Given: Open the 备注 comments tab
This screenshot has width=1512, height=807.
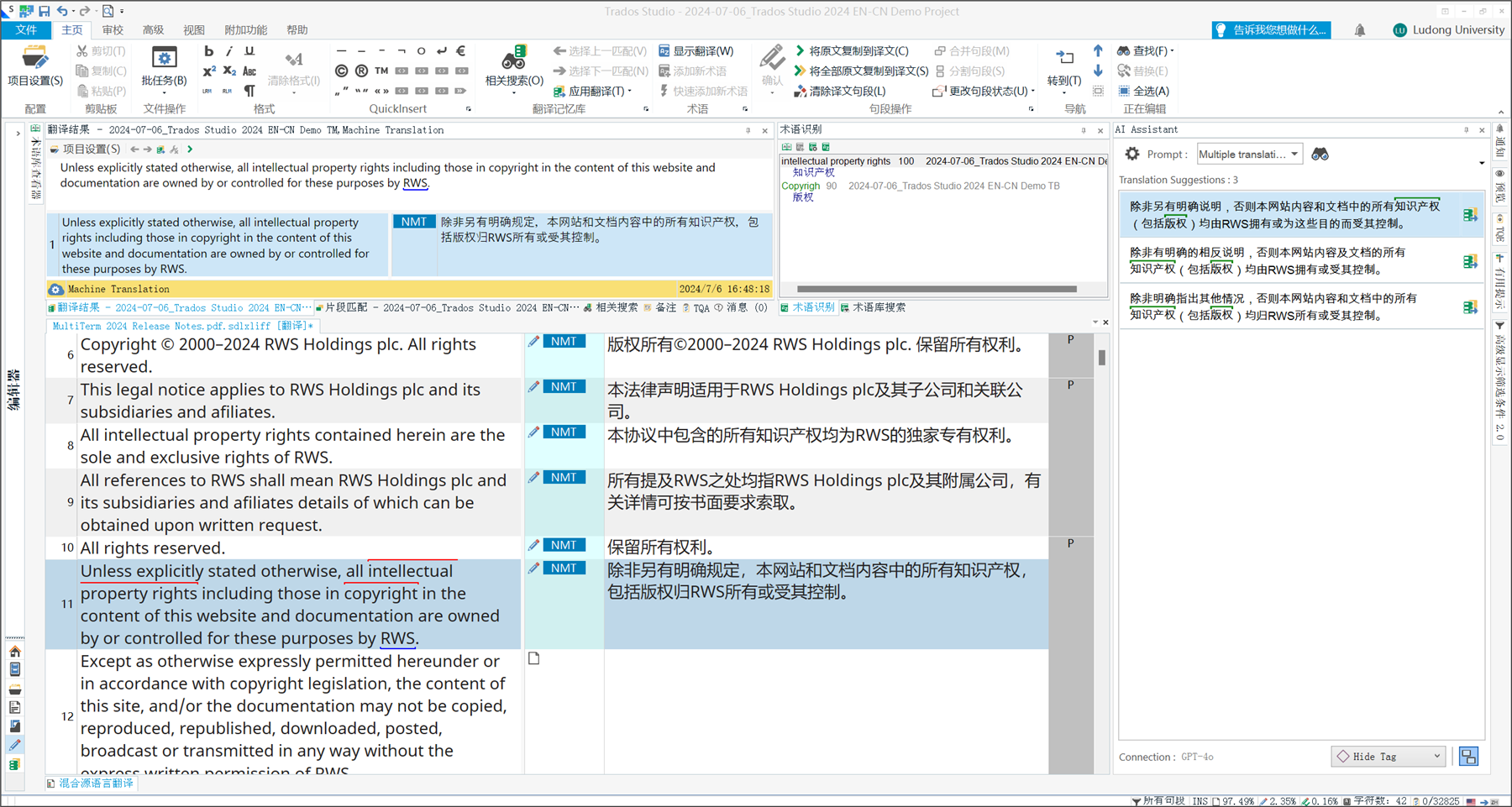Looking at the screenshot, I should 660,307.
